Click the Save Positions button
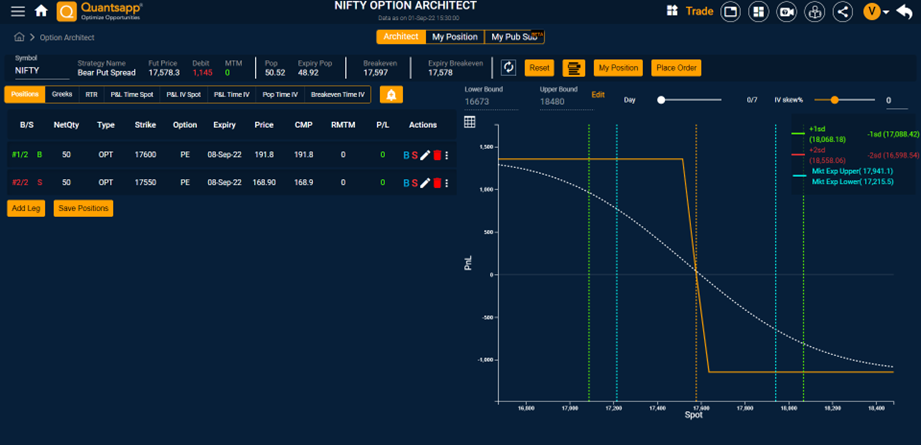Viewport: 921px width, 445px height. (83, 208)
